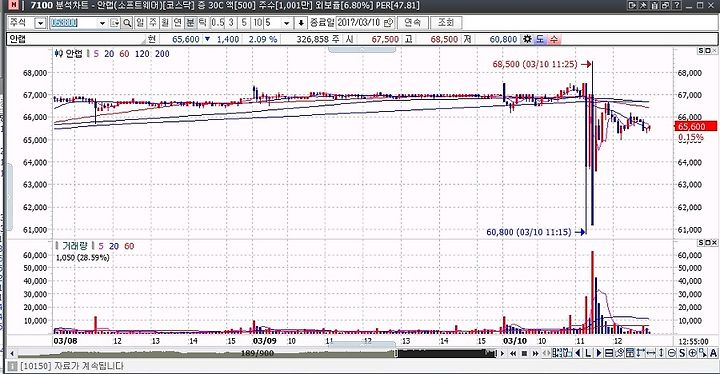Click the title bar export icon

(632, 5)
